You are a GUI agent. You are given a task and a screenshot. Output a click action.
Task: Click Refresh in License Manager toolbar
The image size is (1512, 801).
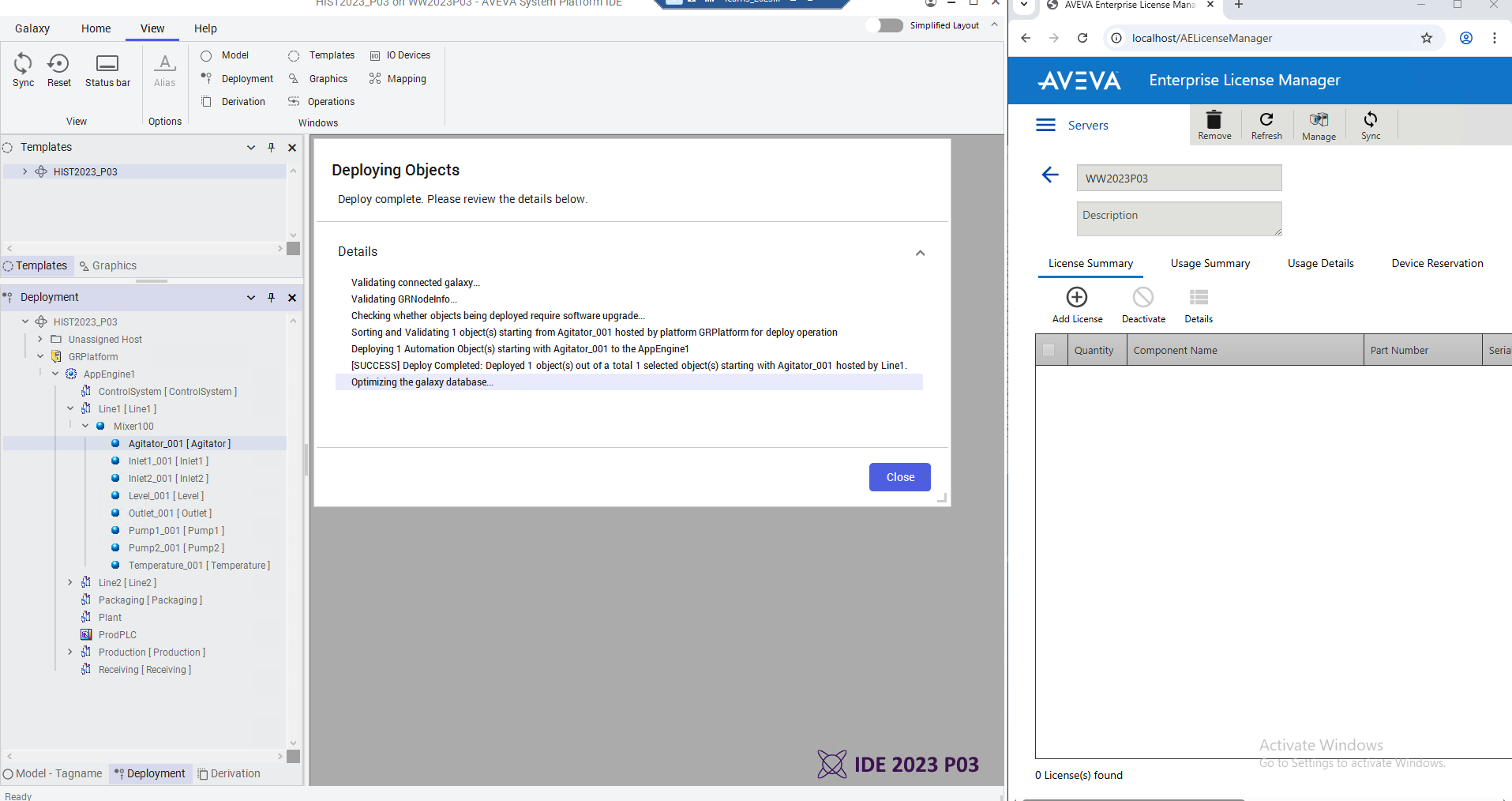tap(1266, 125)
